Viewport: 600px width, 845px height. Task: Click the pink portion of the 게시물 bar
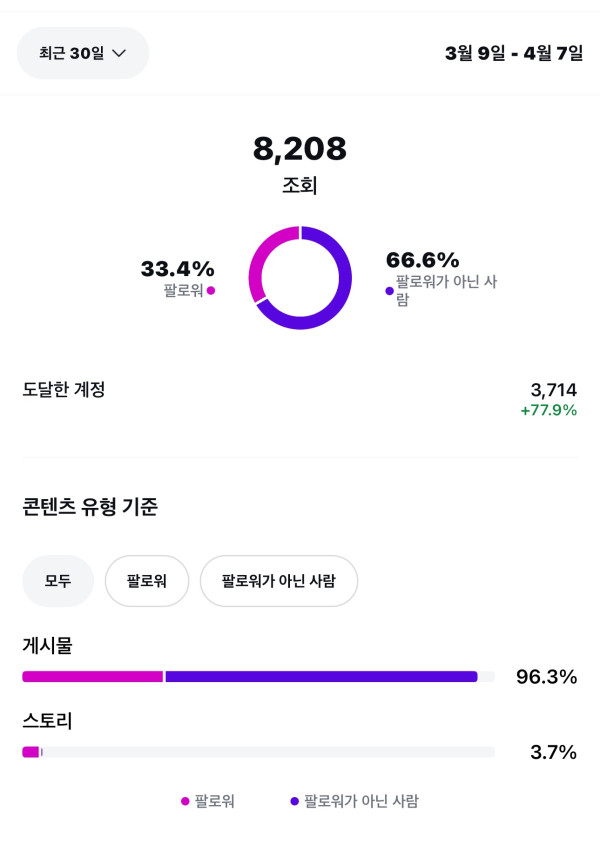coord(92,677)
